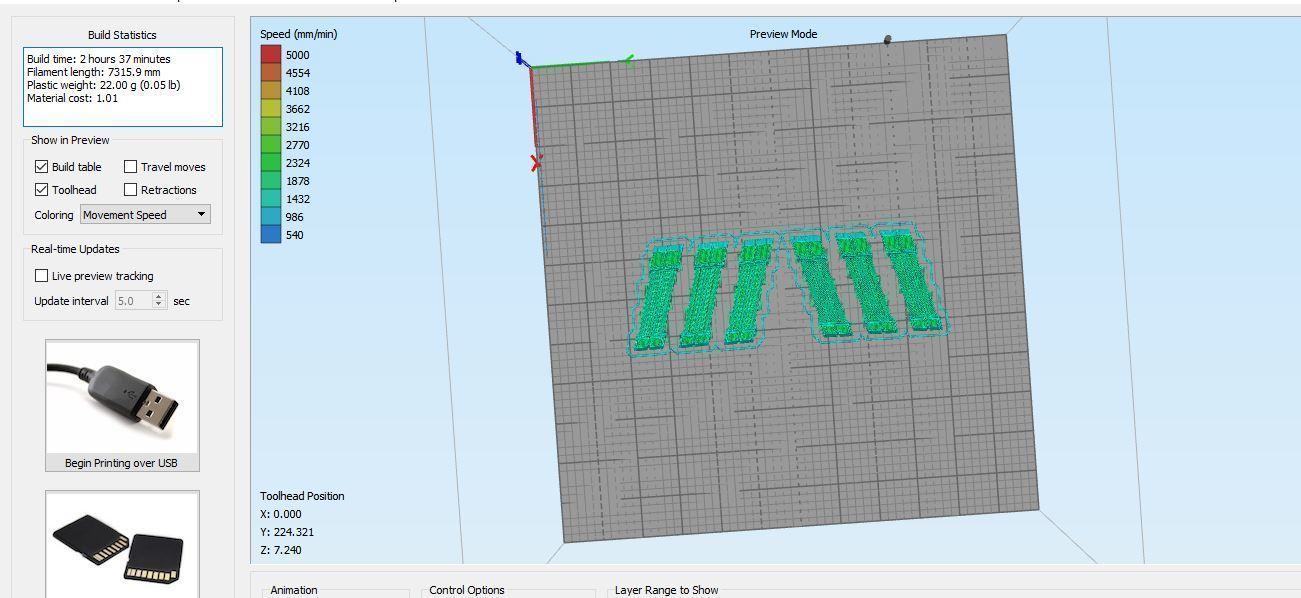Click the Build Statistics text box
This screenshot has width=1301, height=598.
[x=122, y=87]
